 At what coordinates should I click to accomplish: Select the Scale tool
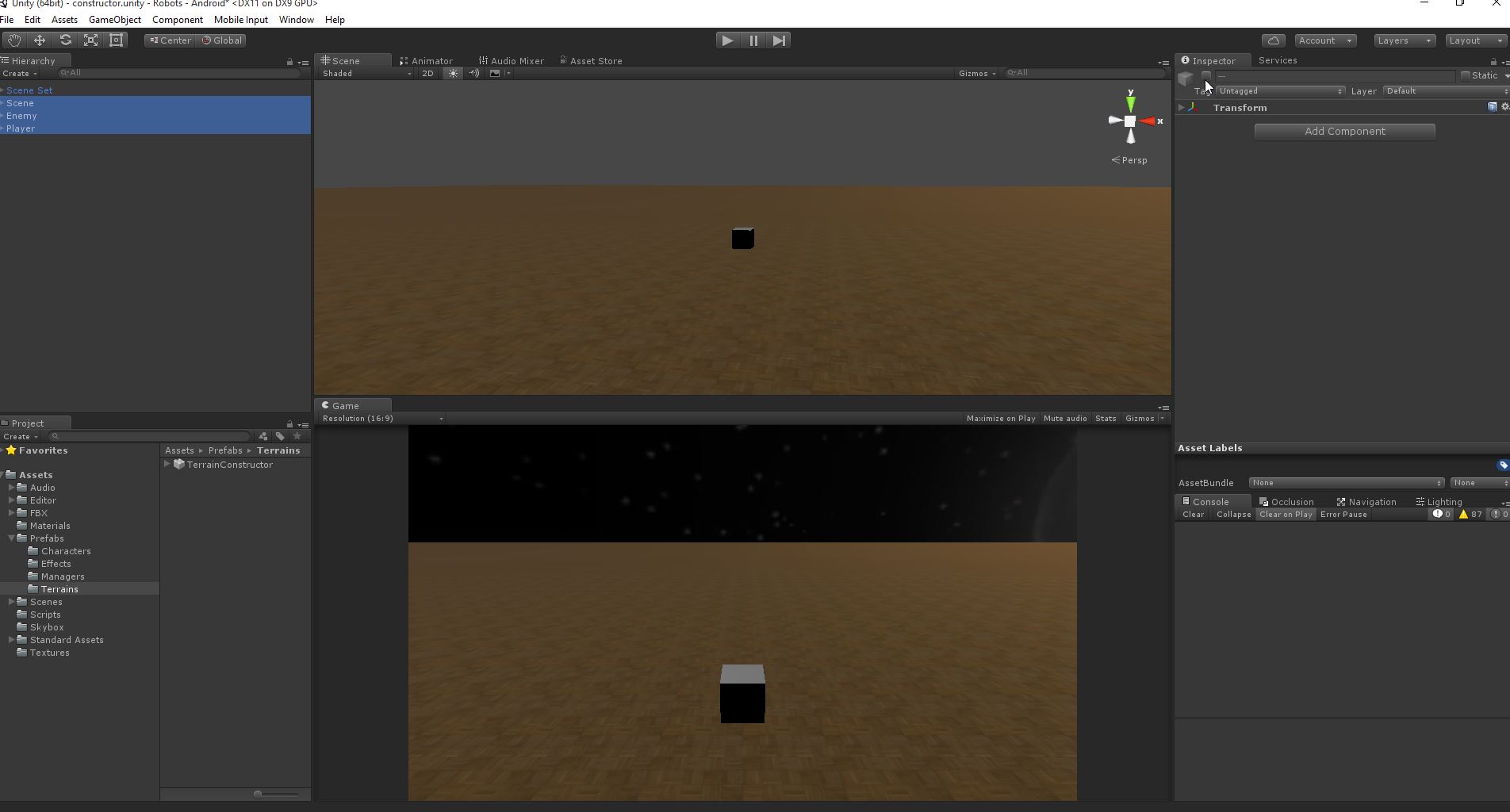click(x=90, y=40)
